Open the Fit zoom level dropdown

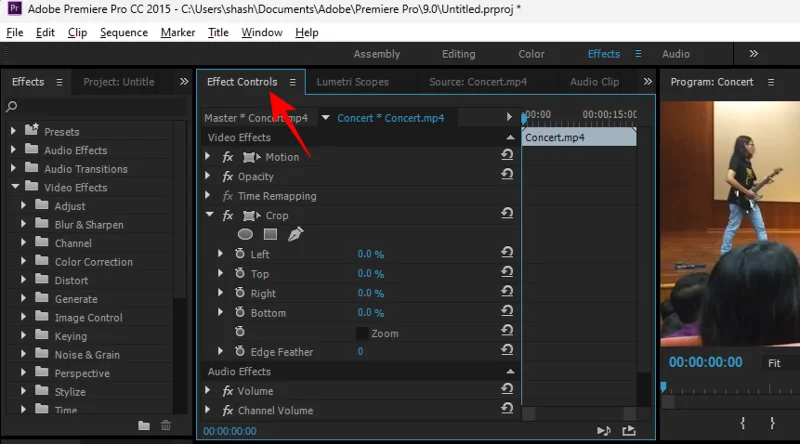pos(780,363)
